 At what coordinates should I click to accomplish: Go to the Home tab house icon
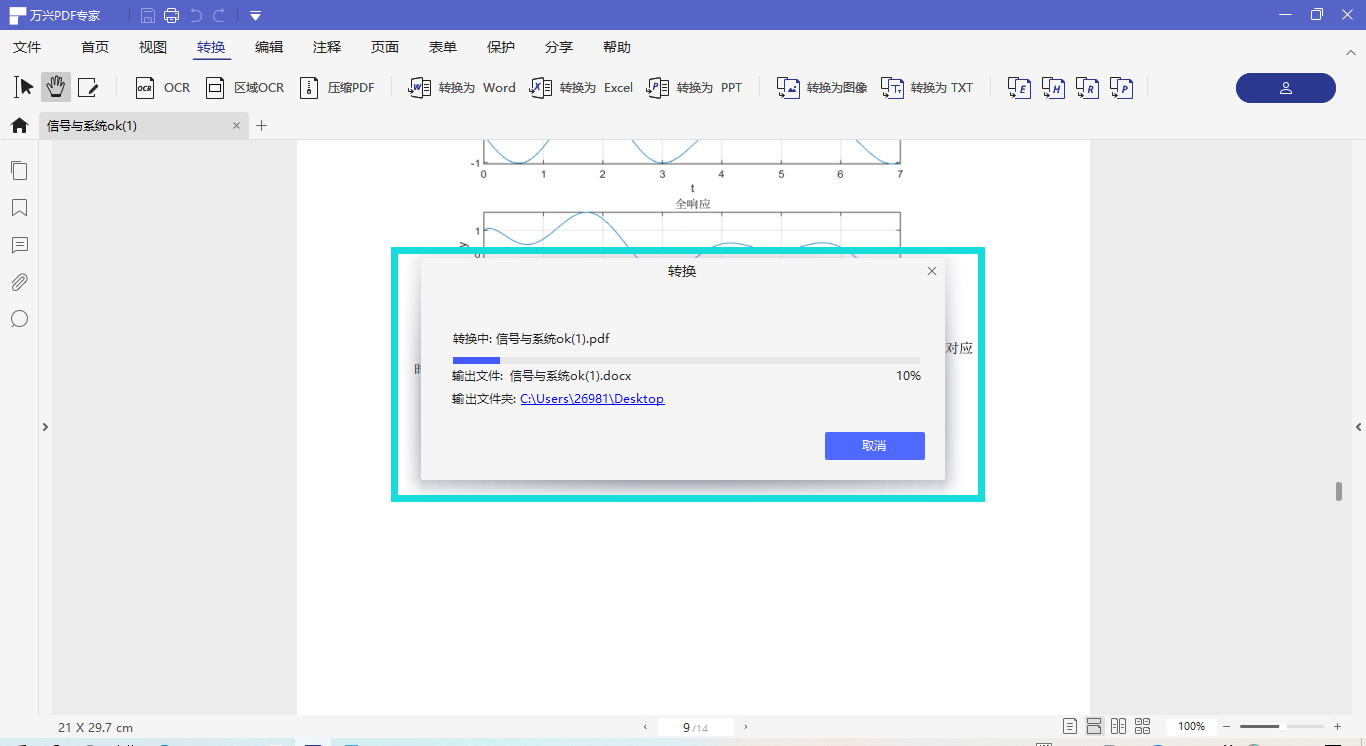[x=19, y=125]
